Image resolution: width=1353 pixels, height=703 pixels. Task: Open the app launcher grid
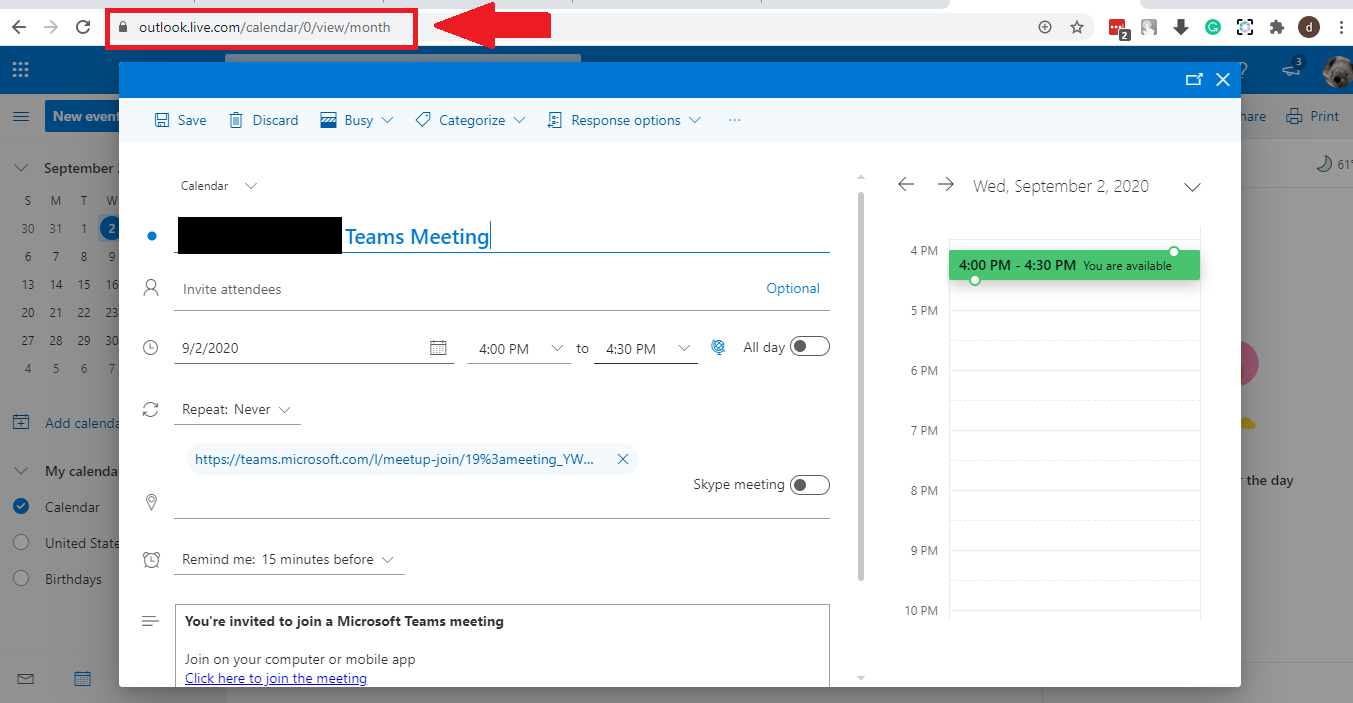20,69
